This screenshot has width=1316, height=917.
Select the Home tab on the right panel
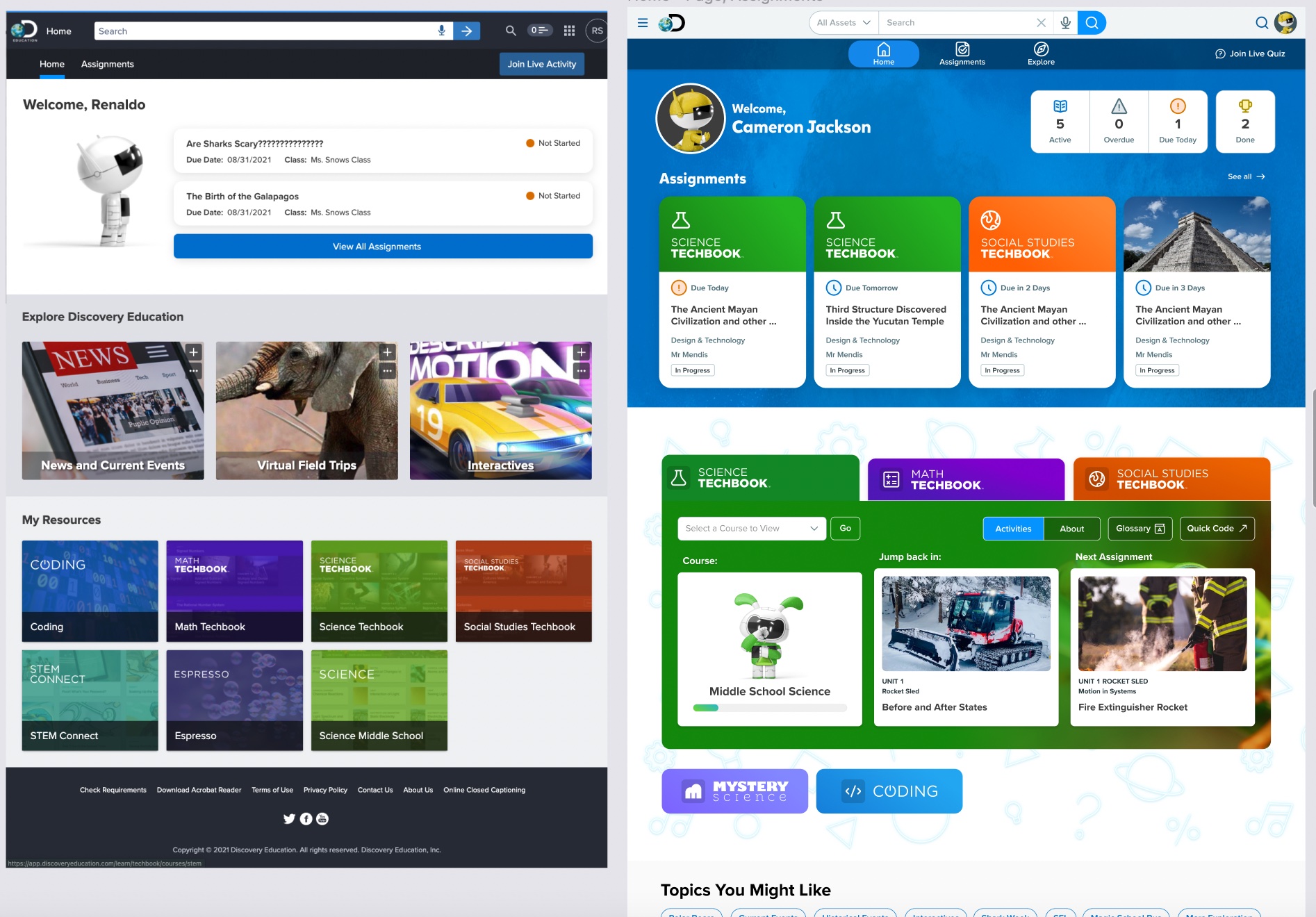[x=883, y=53]
